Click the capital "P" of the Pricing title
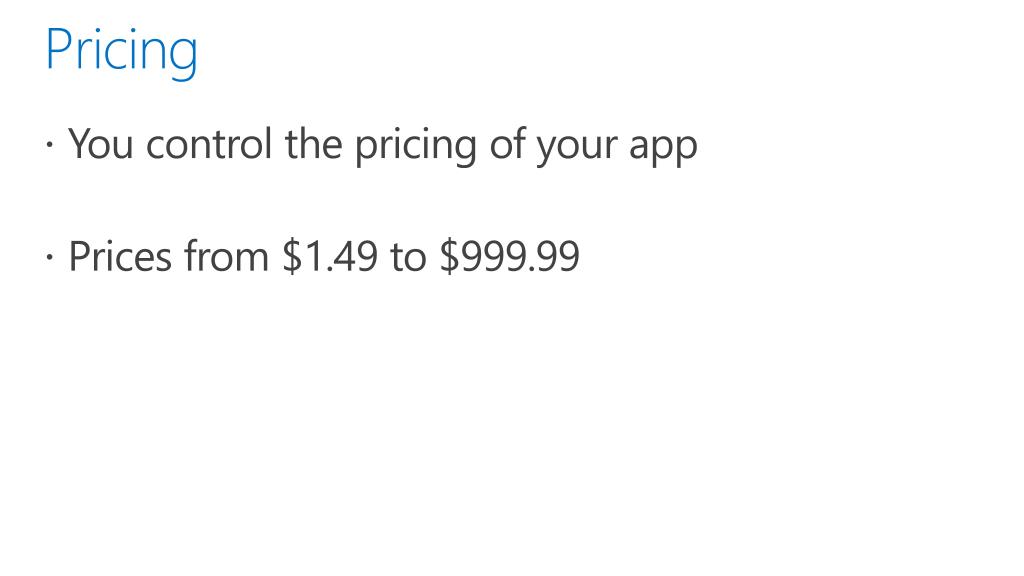The height and width of the screenshot is (576, 1024). tap(59, 49)
